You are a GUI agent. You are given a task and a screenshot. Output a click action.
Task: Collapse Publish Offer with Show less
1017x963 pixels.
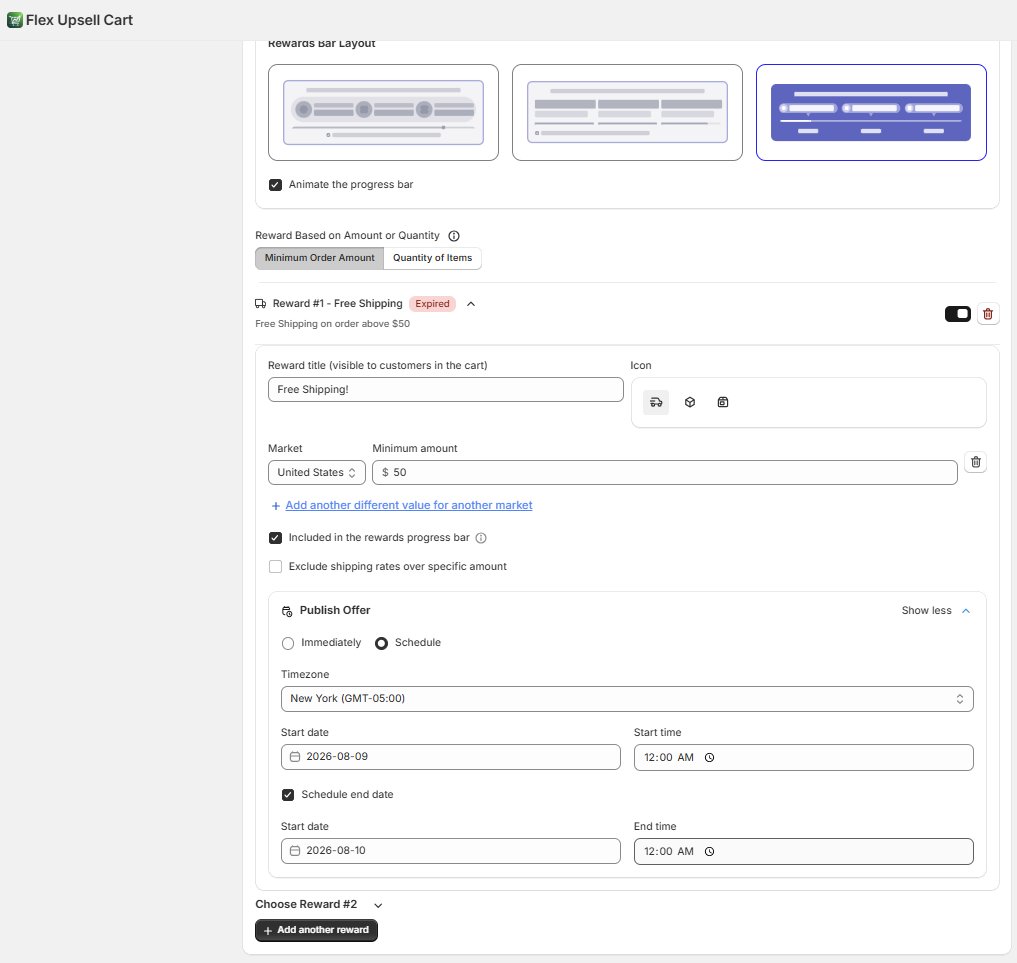pos(935,611)
